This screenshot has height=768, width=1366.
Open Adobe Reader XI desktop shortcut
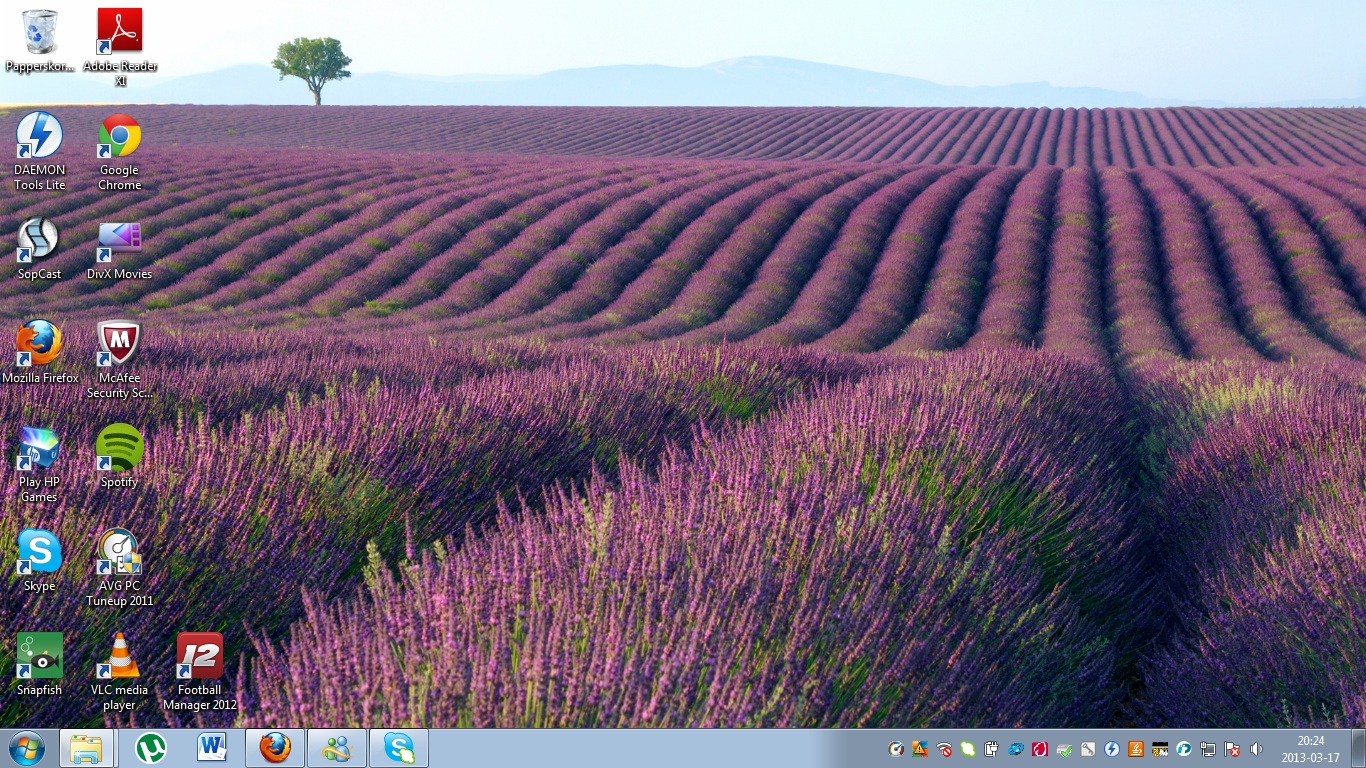[x=119, y=33]
